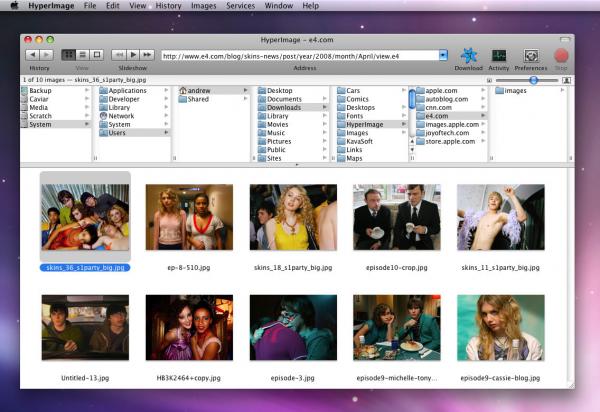Click filename HB3K2464+copy.jpg
Viewport: 600px width, 412px height.
189,378
